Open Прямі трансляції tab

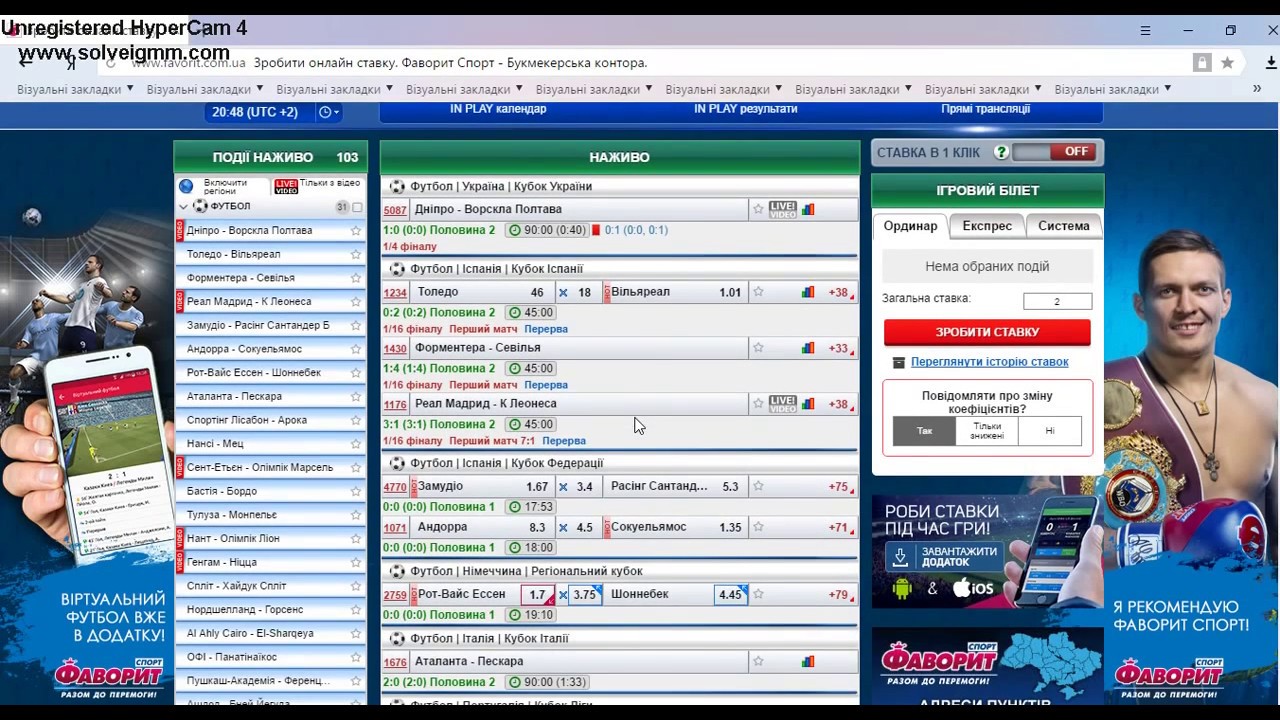[x=985, y=109]
